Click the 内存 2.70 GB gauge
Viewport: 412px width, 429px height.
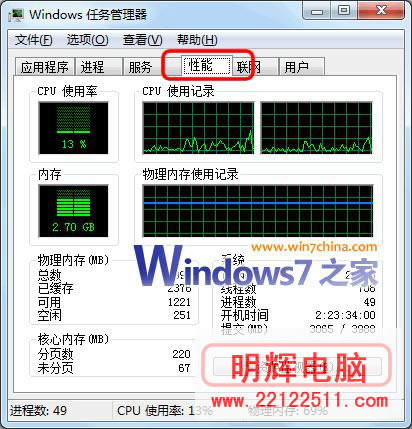click(73, 211)
